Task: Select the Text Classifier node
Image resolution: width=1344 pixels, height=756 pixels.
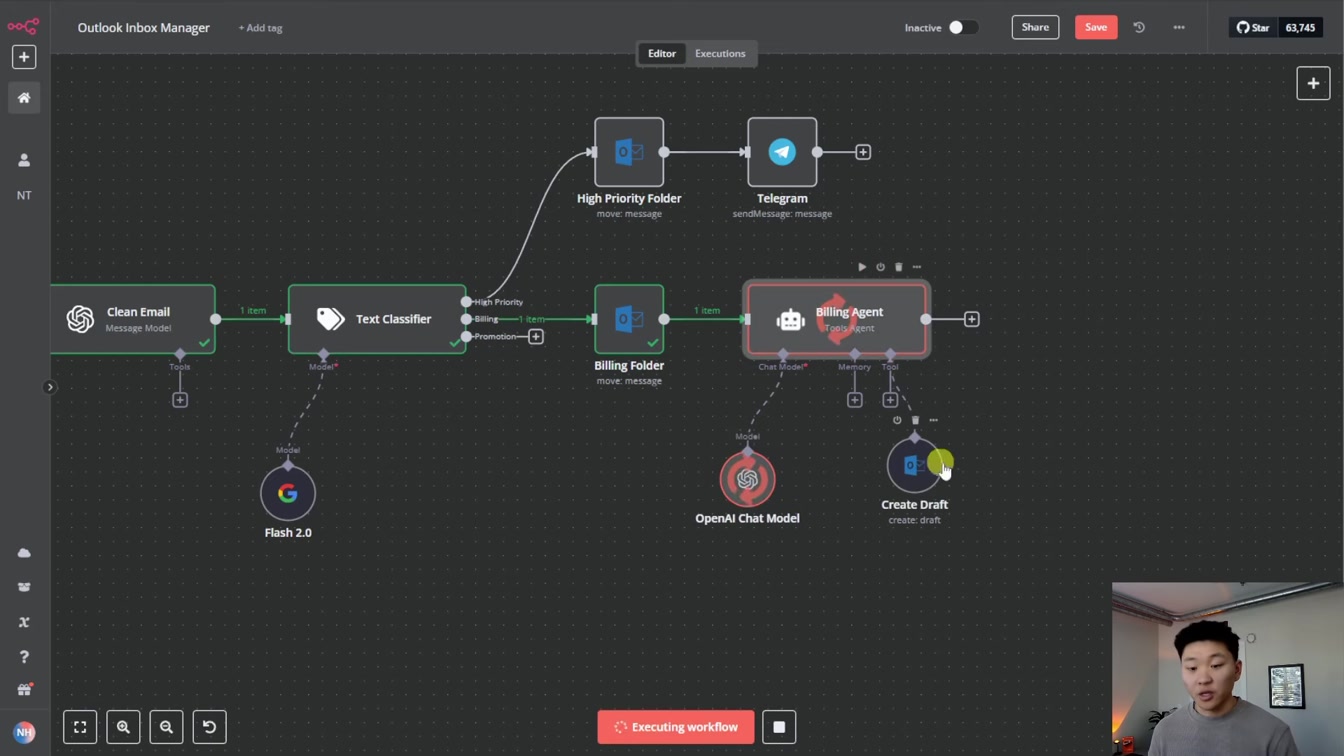Action: click(x=377, y=319)
